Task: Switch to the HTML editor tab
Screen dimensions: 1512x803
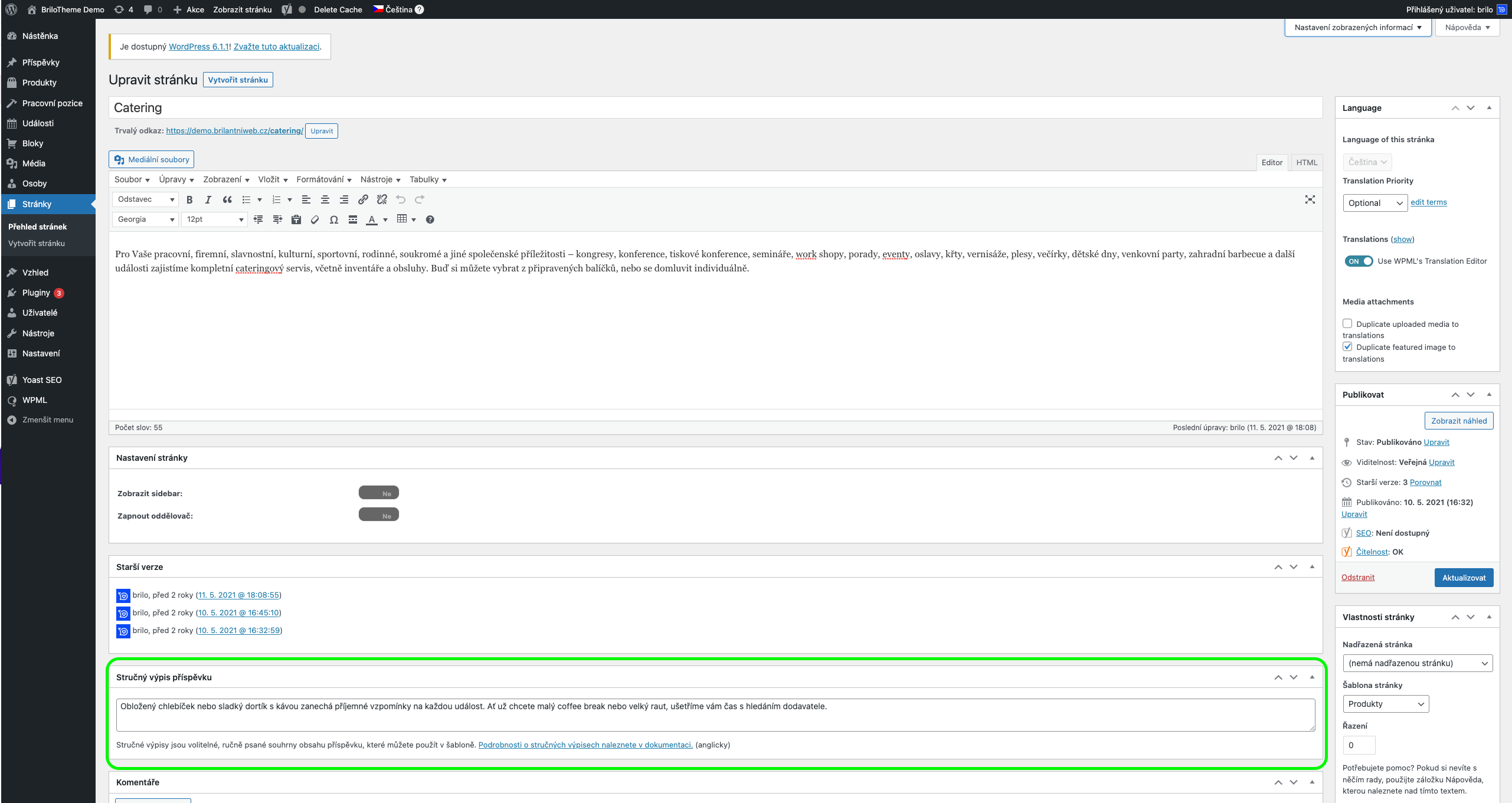Action: pyautogui.click(x=1306, y=162)
